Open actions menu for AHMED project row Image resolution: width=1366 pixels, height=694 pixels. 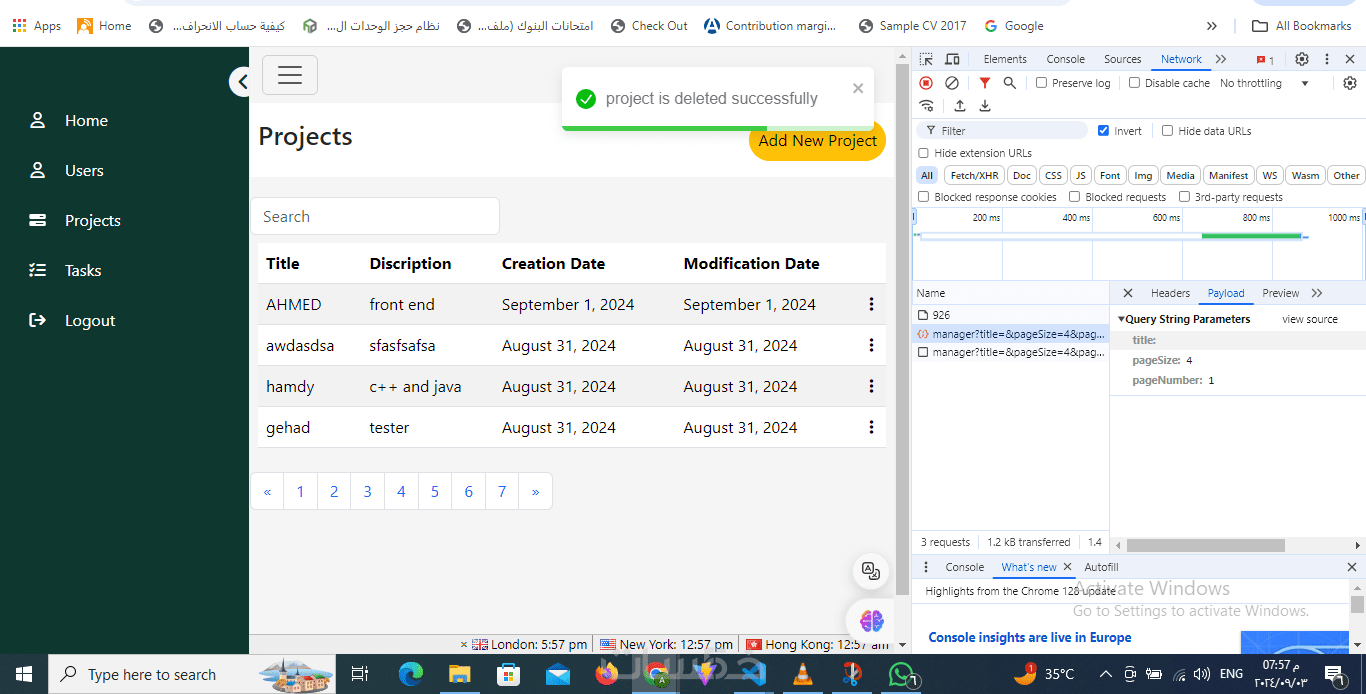click(871, 304)
